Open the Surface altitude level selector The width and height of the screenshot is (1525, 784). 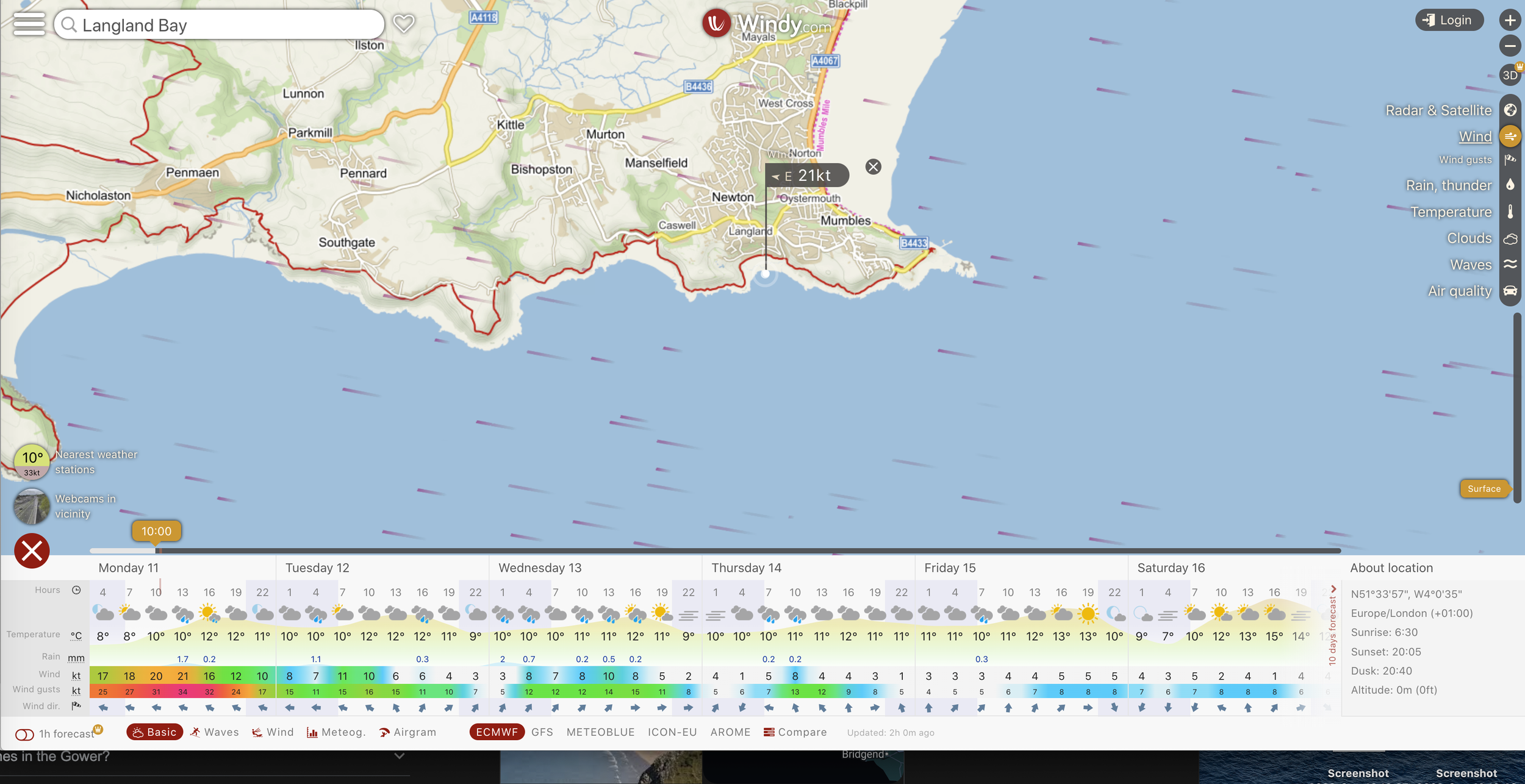click(x=1484, y=488)
